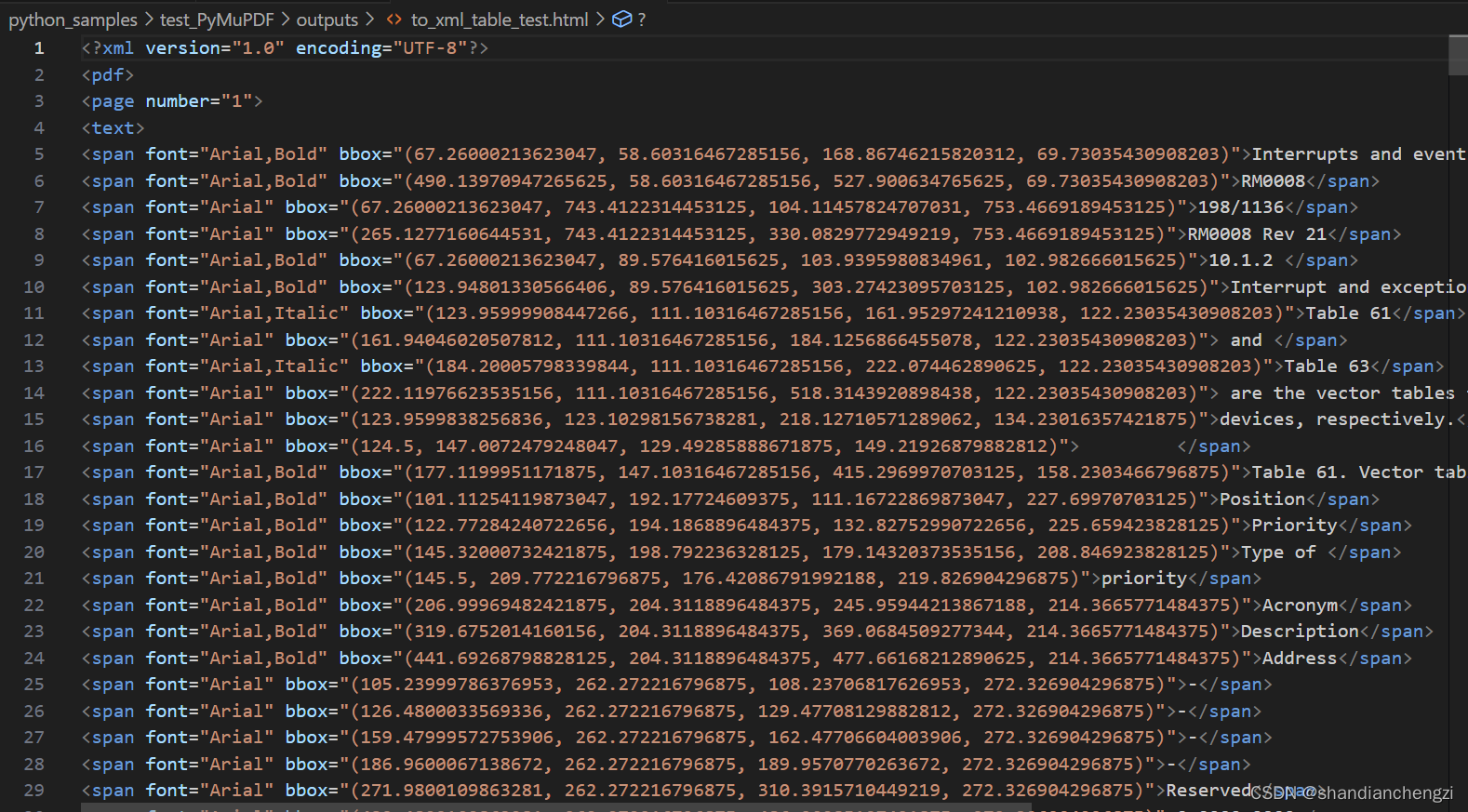Screen dimensions: 1468x812
Task: Click line number 17 in gutter
Action: 34,473
